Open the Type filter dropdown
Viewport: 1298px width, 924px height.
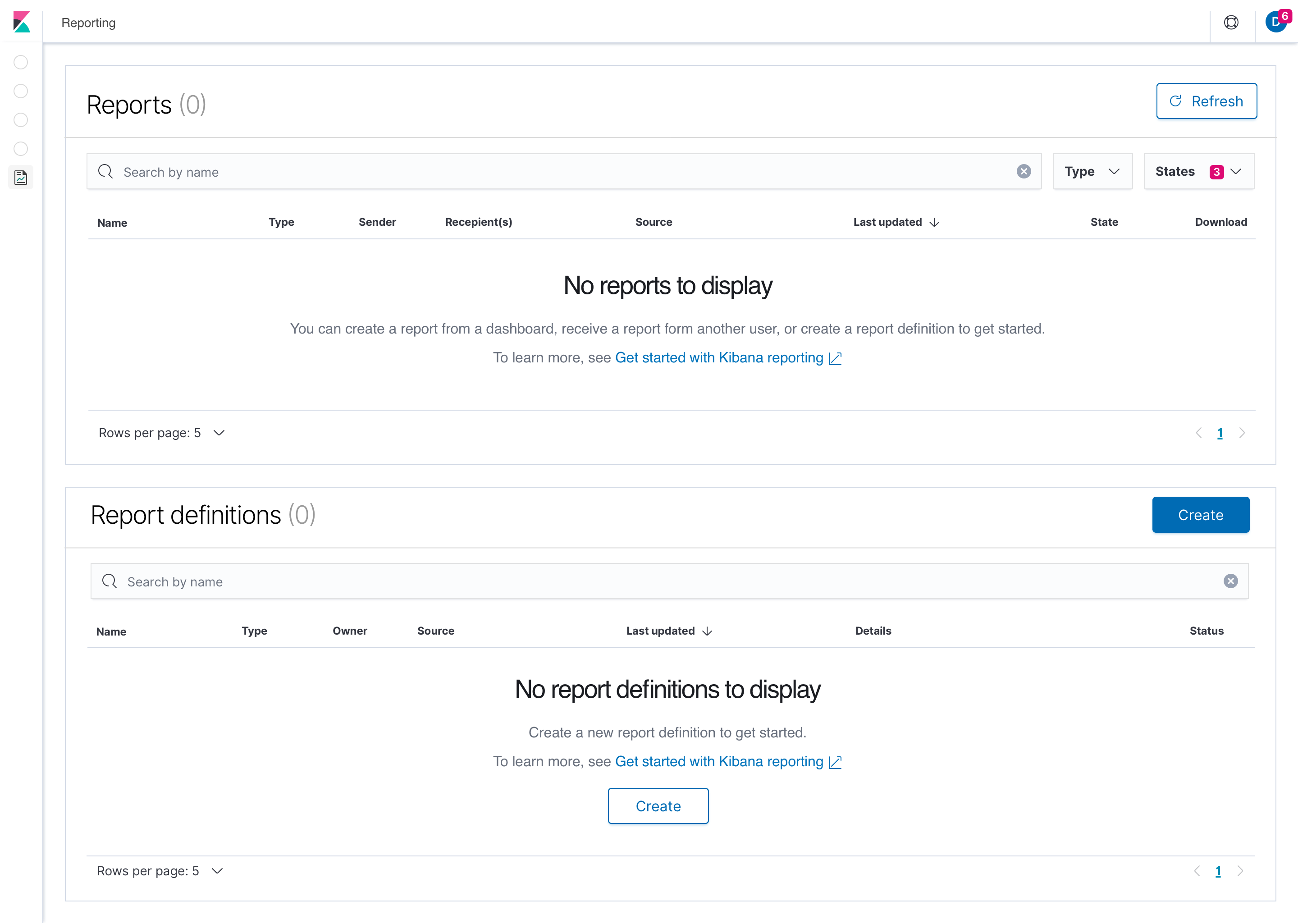click(1092, 171)
